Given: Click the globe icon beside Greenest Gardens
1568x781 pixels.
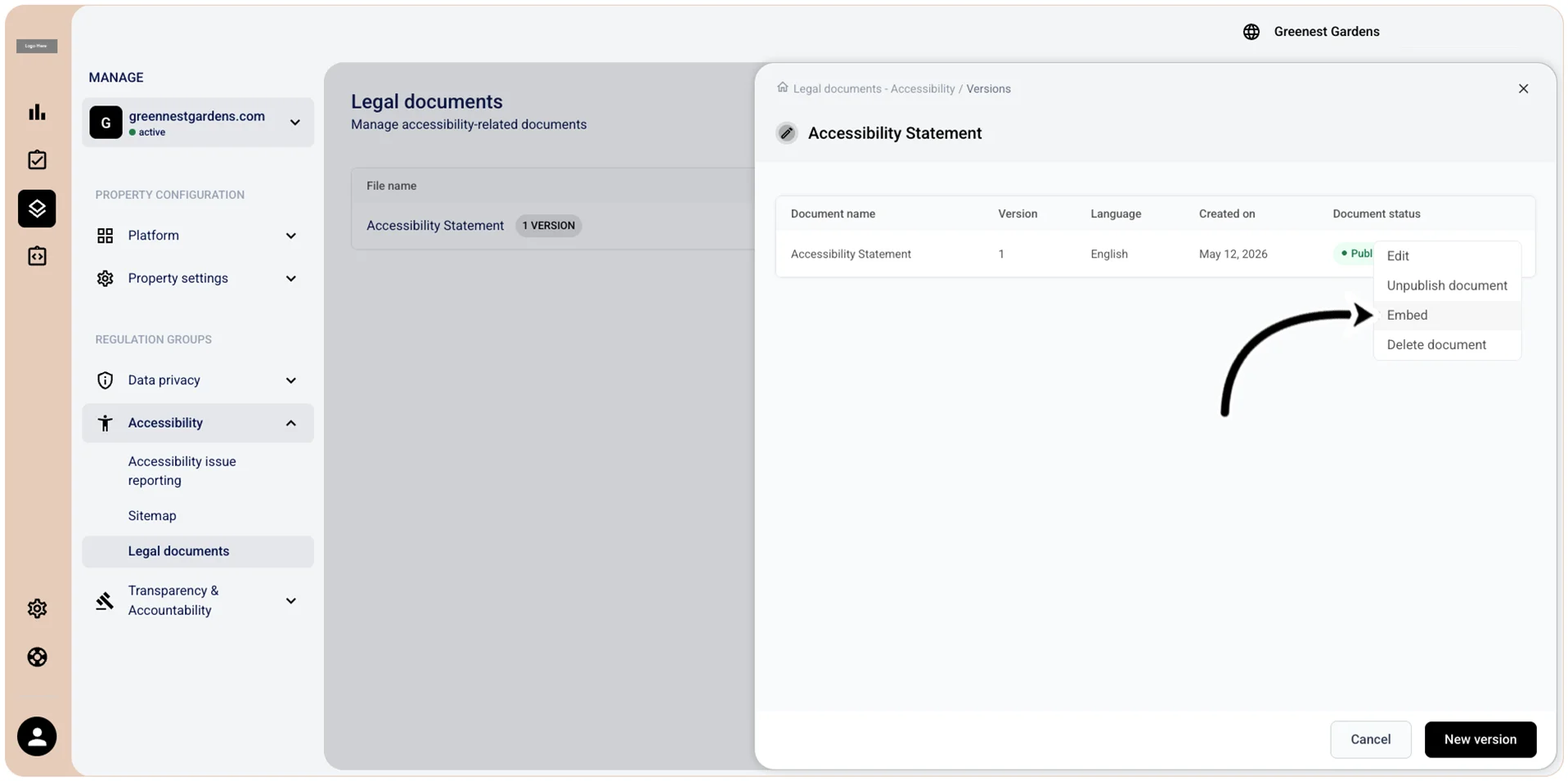Looking at the screenshot, I should (1251, 32).
